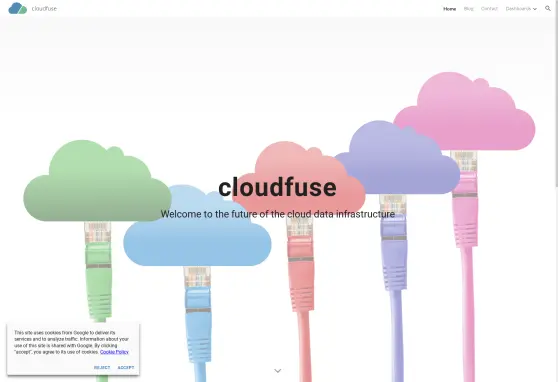This screenshot has width=558, height=382.
Task: Go to the Blog page
Action: 469,9
